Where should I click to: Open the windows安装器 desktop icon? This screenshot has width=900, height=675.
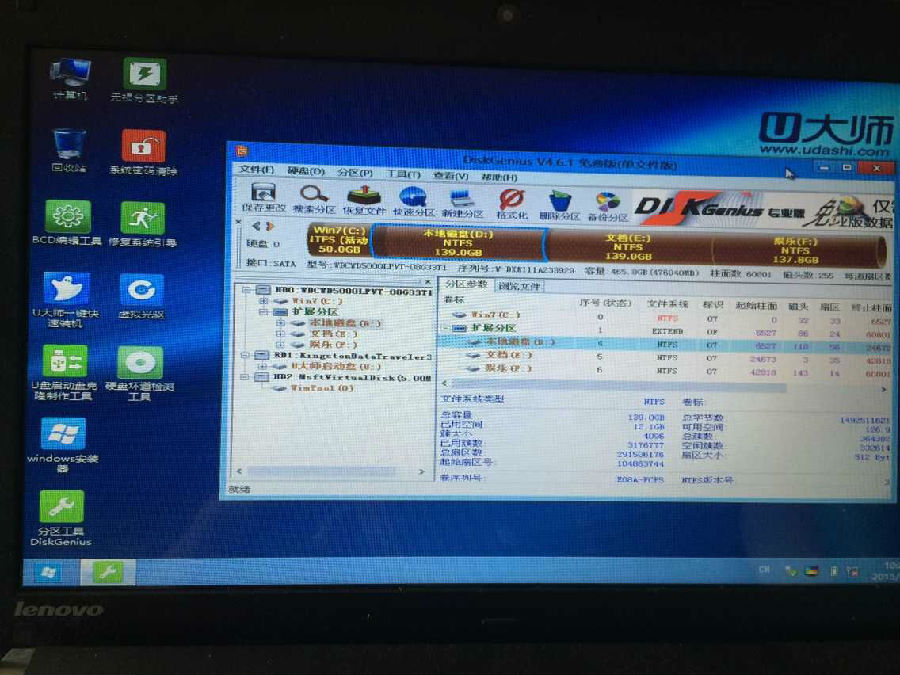point(63,445)
